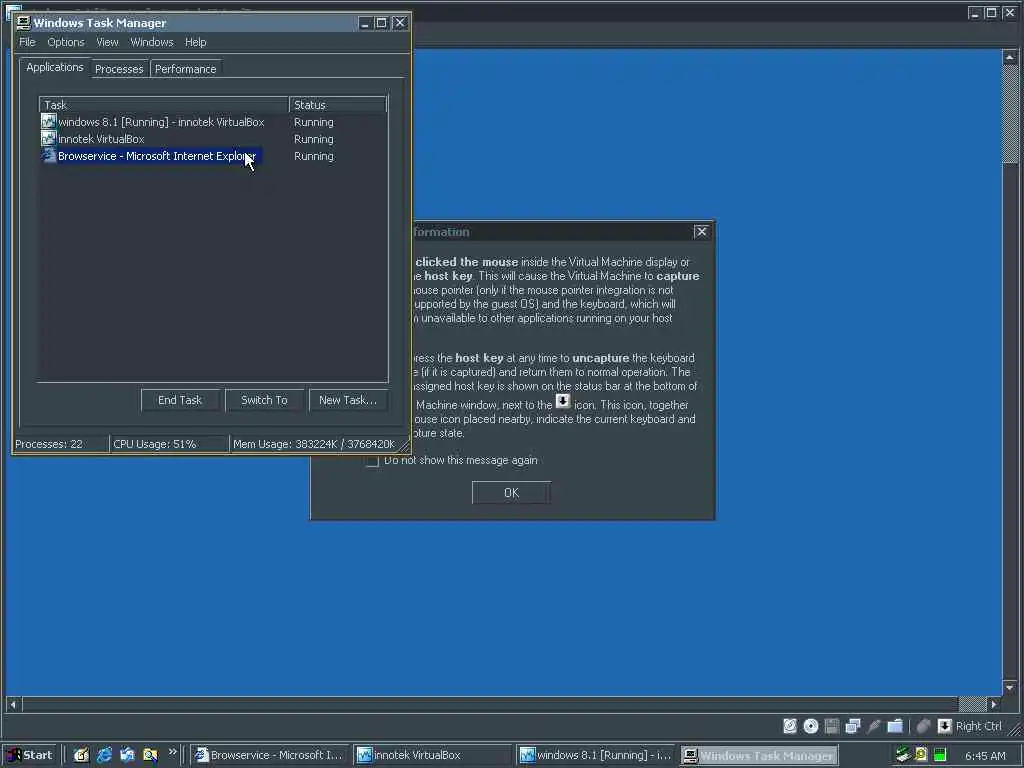The image size is (1024, 768).
Task: Sort the list by the Status column header
Action: click(x=338, y=104)
